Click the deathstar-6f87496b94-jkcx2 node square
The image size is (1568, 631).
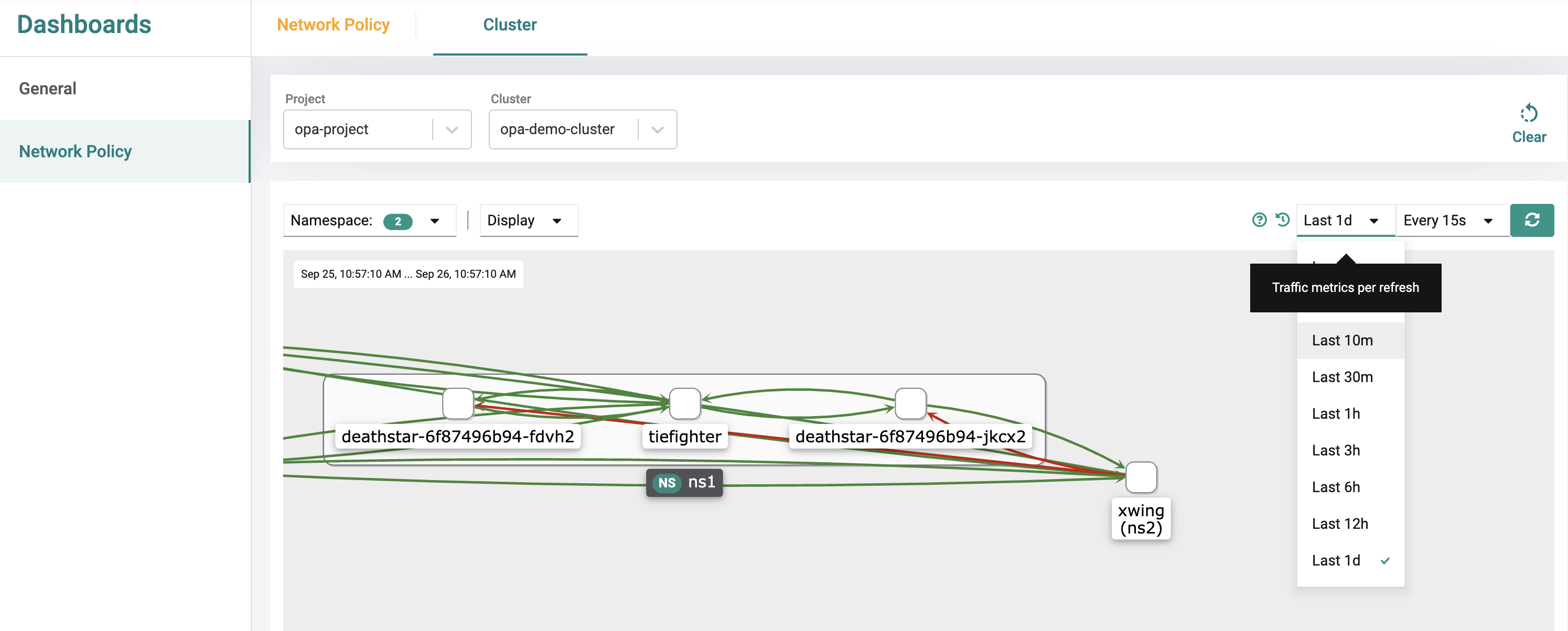[x=910, y=403]
